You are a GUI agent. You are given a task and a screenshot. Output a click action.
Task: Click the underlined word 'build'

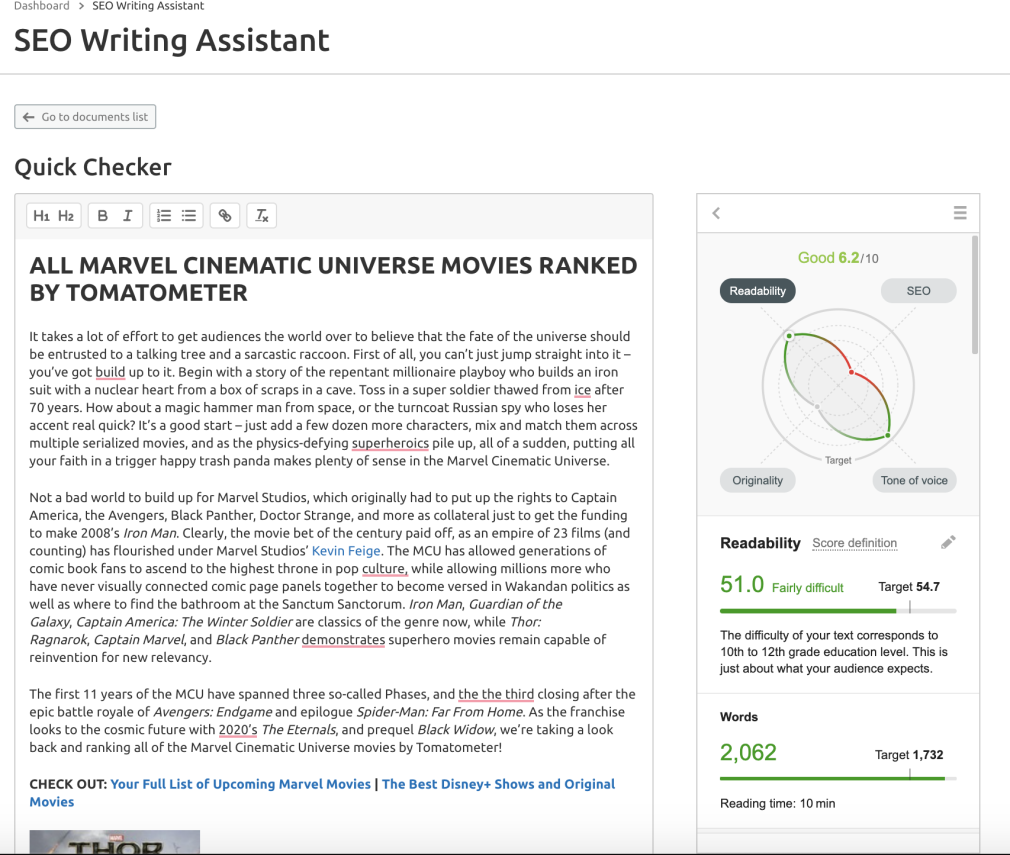110,372
